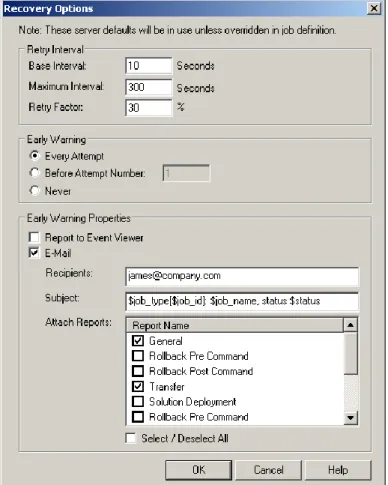Click the Maximum Interval input field
Viewport: 388px width, 485px height.
[149, 87]
